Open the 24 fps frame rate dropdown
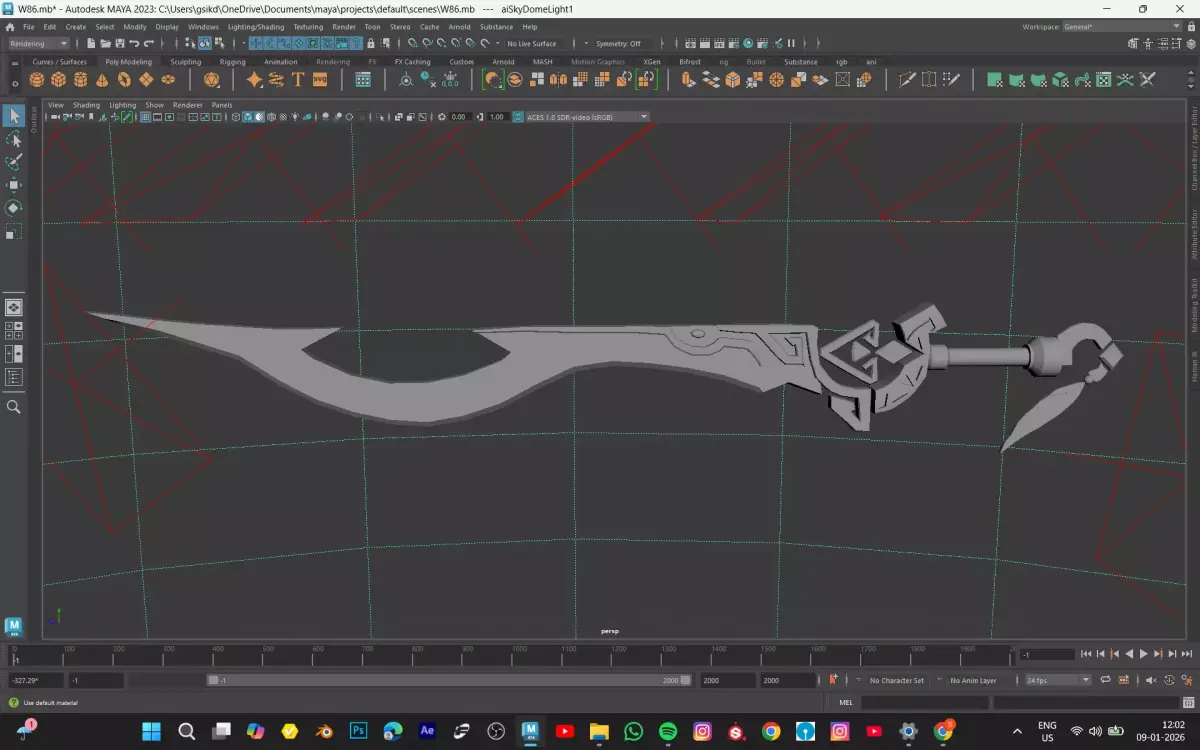 [x=1058, y=680]
